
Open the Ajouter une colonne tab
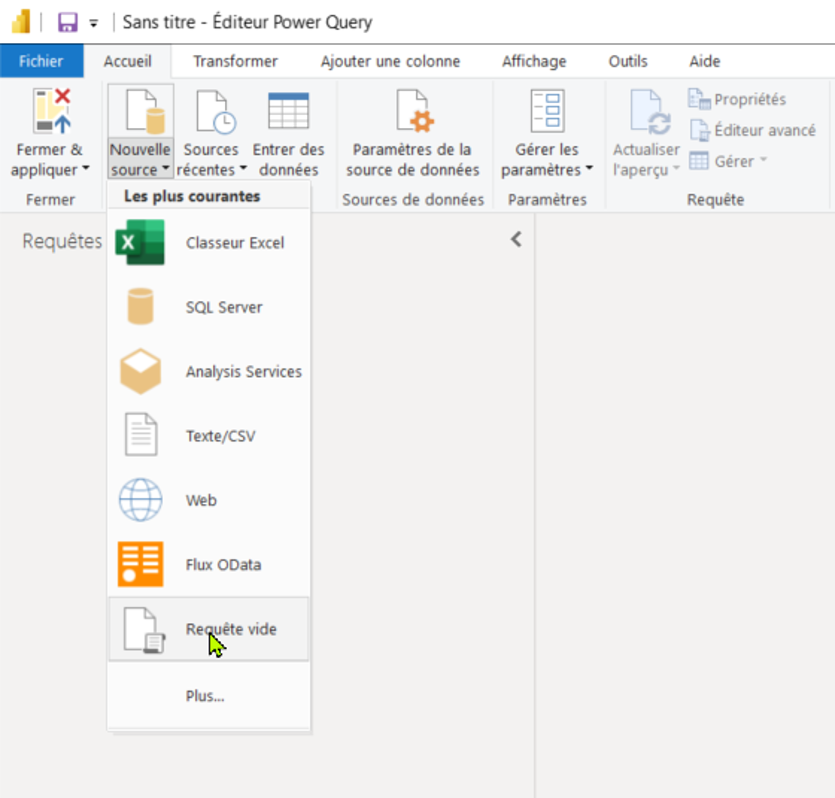pos(390,61)
